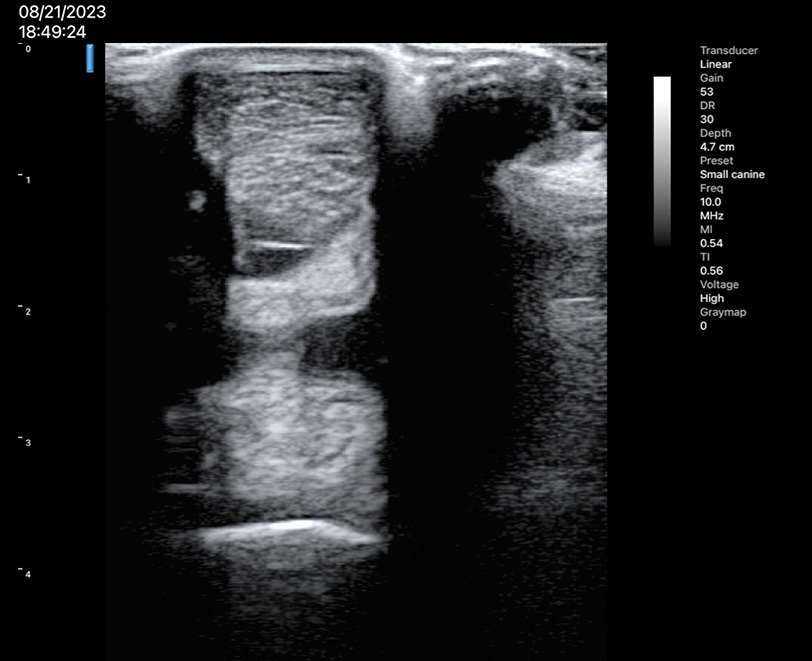The width and height of the screenshot is (812, 661).
Task: Select the DR value 30
Action: (x=707, y=119)
